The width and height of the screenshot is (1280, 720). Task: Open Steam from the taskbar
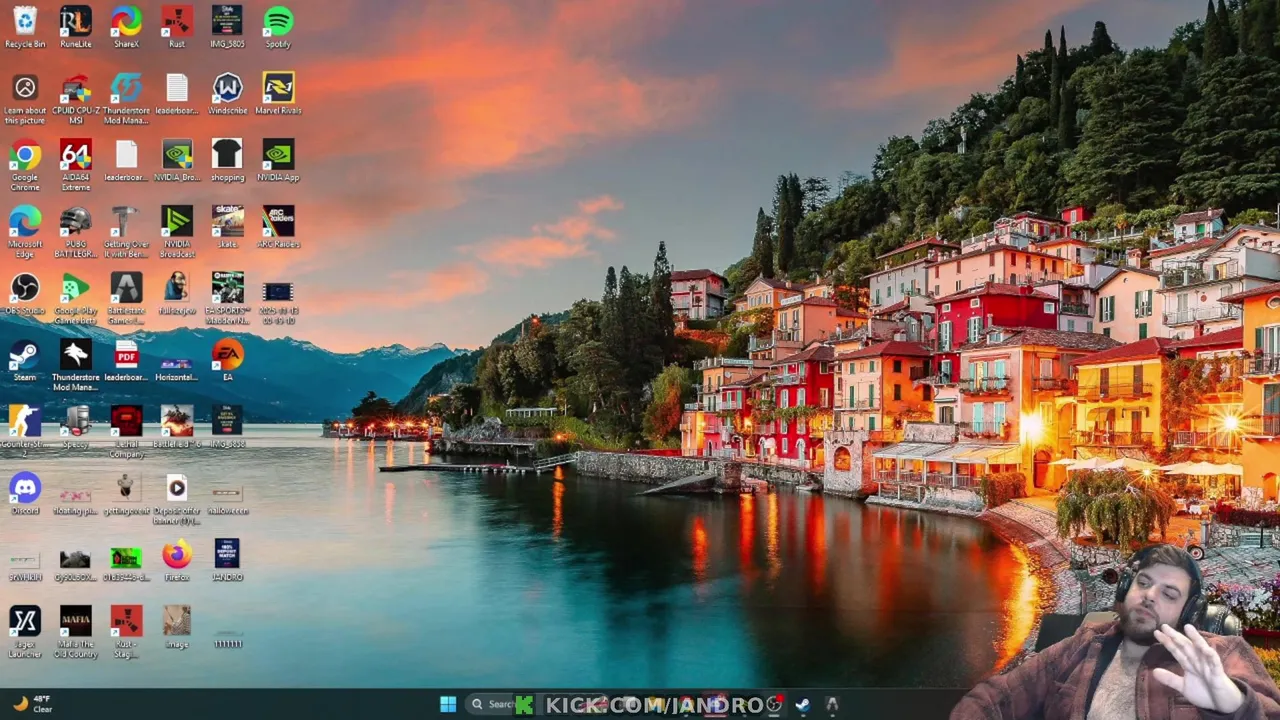click(x=802, y=705)
